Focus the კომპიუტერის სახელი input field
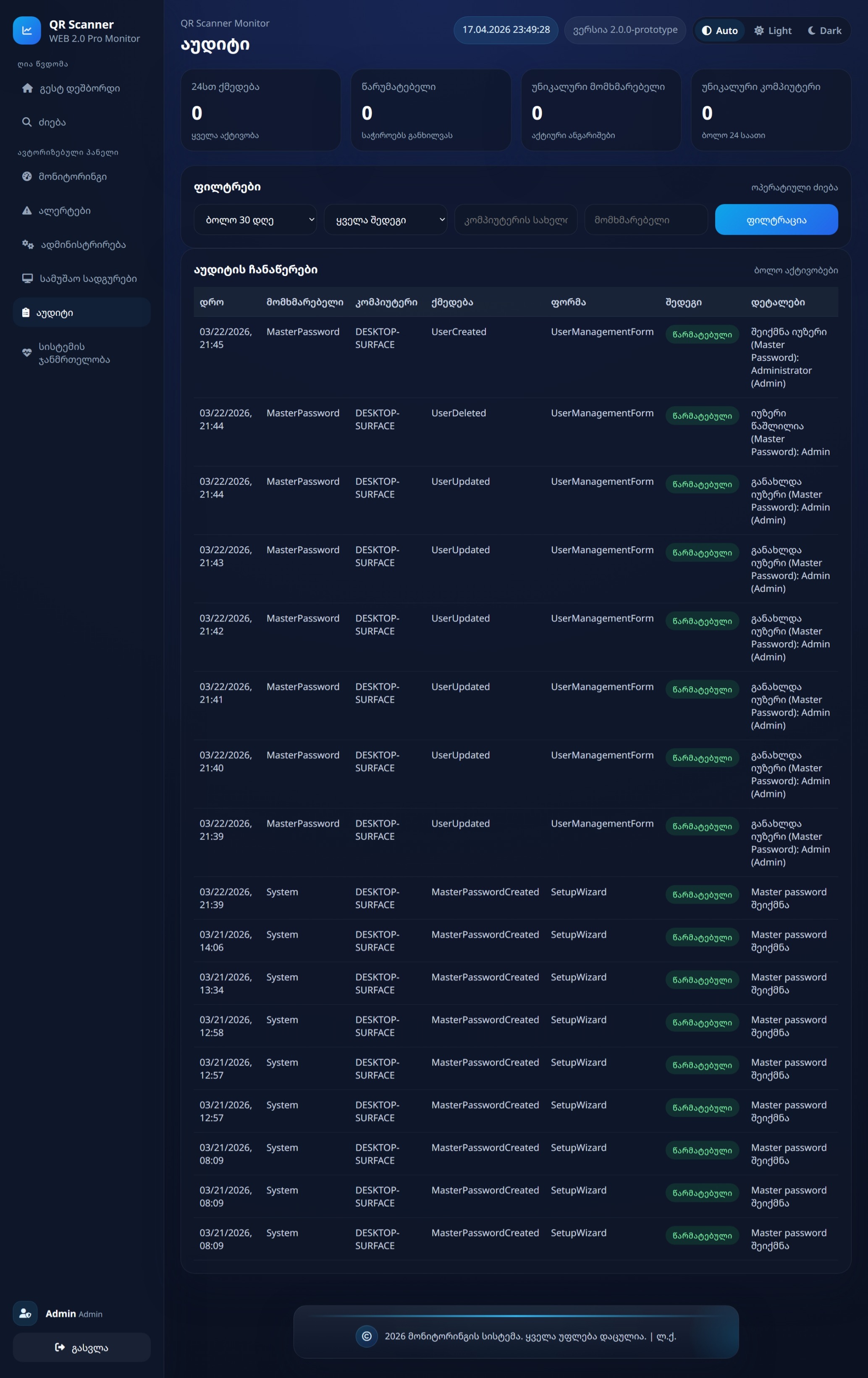 pos(516,220)
